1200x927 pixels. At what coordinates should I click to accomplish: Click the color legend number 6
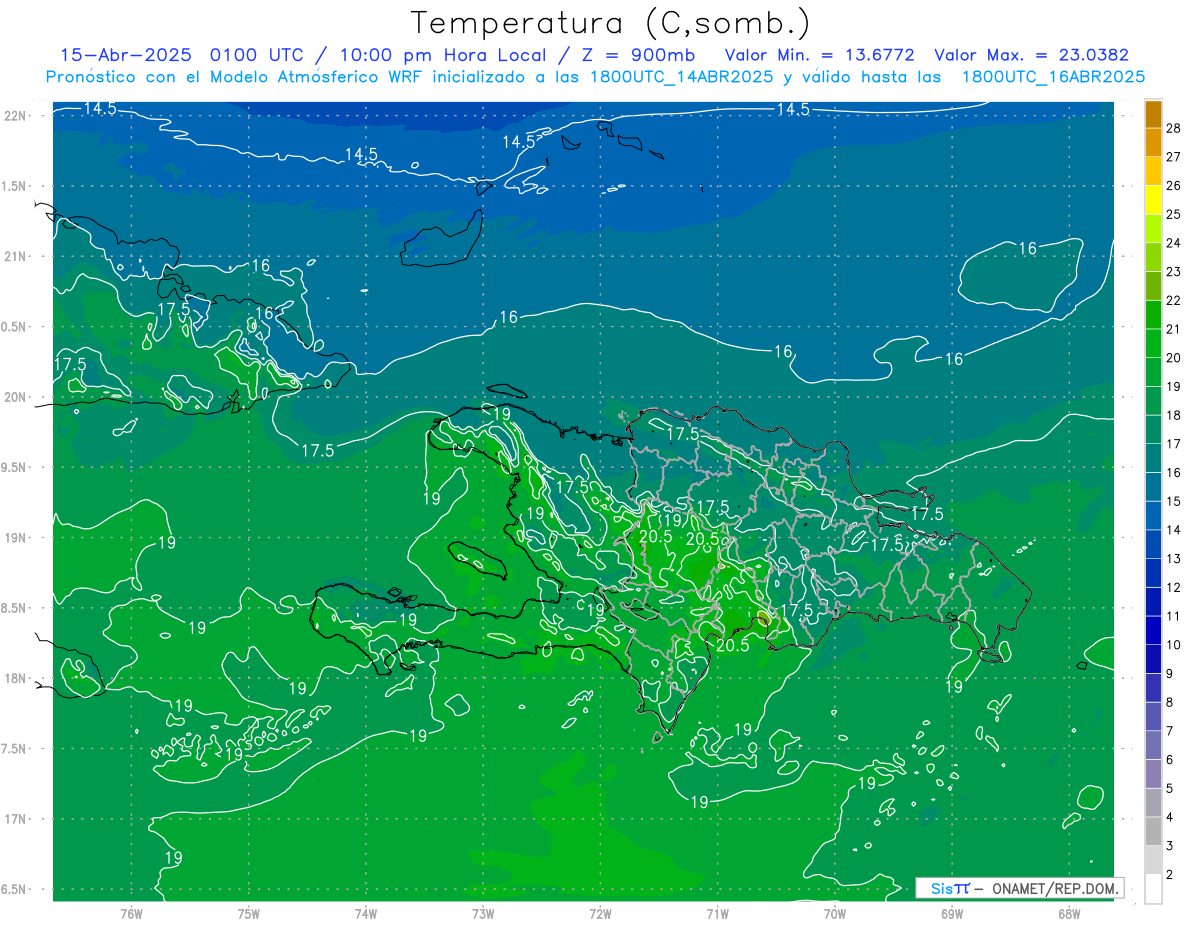[x=1171, y=760]
